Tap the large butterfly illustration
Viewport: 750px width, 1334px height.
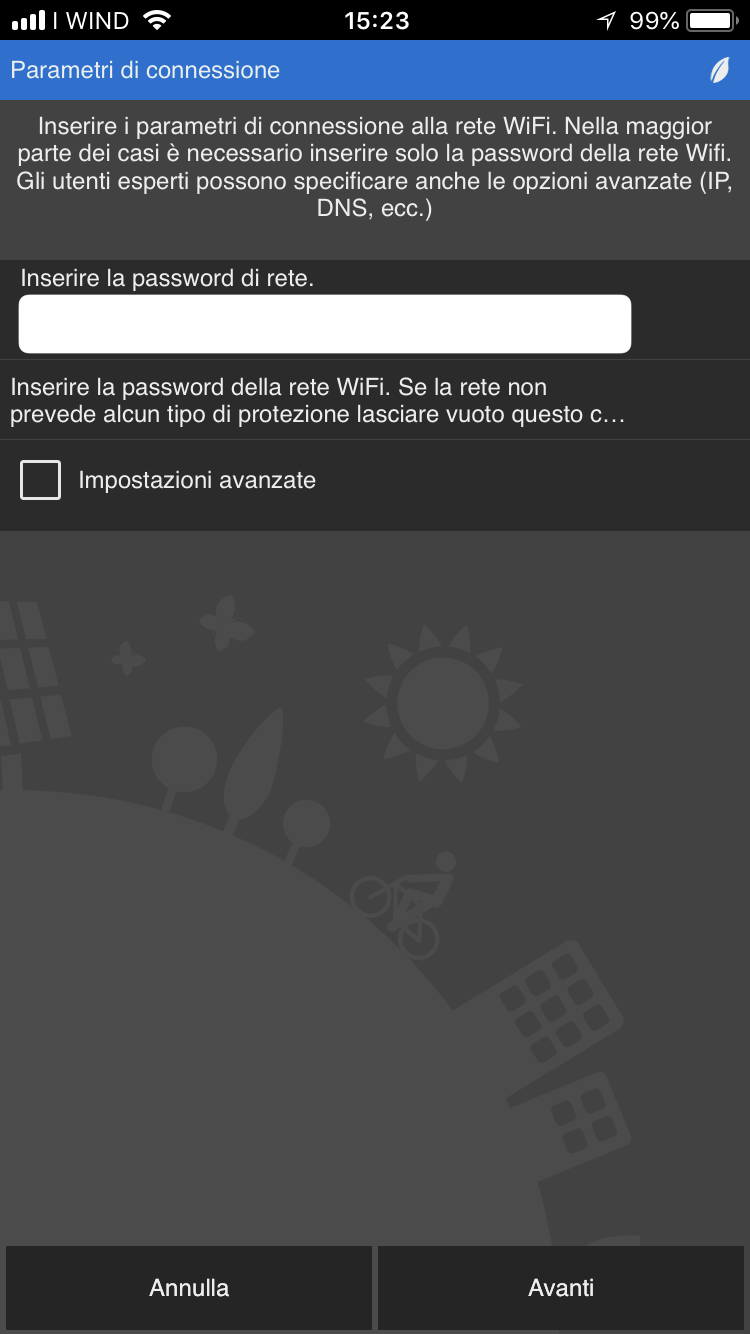[228, 621]
